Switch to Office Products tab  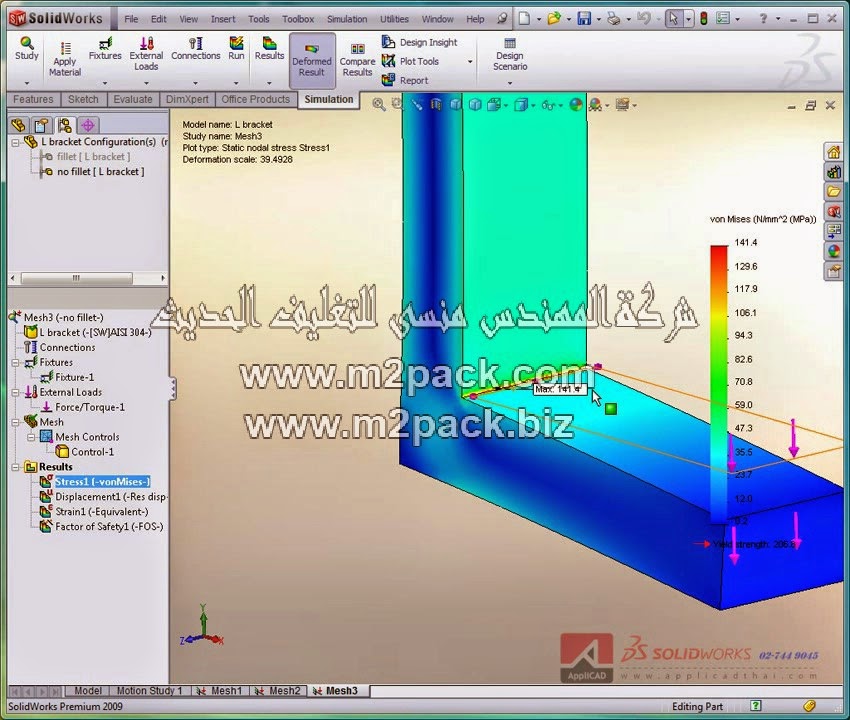point(256,99)
